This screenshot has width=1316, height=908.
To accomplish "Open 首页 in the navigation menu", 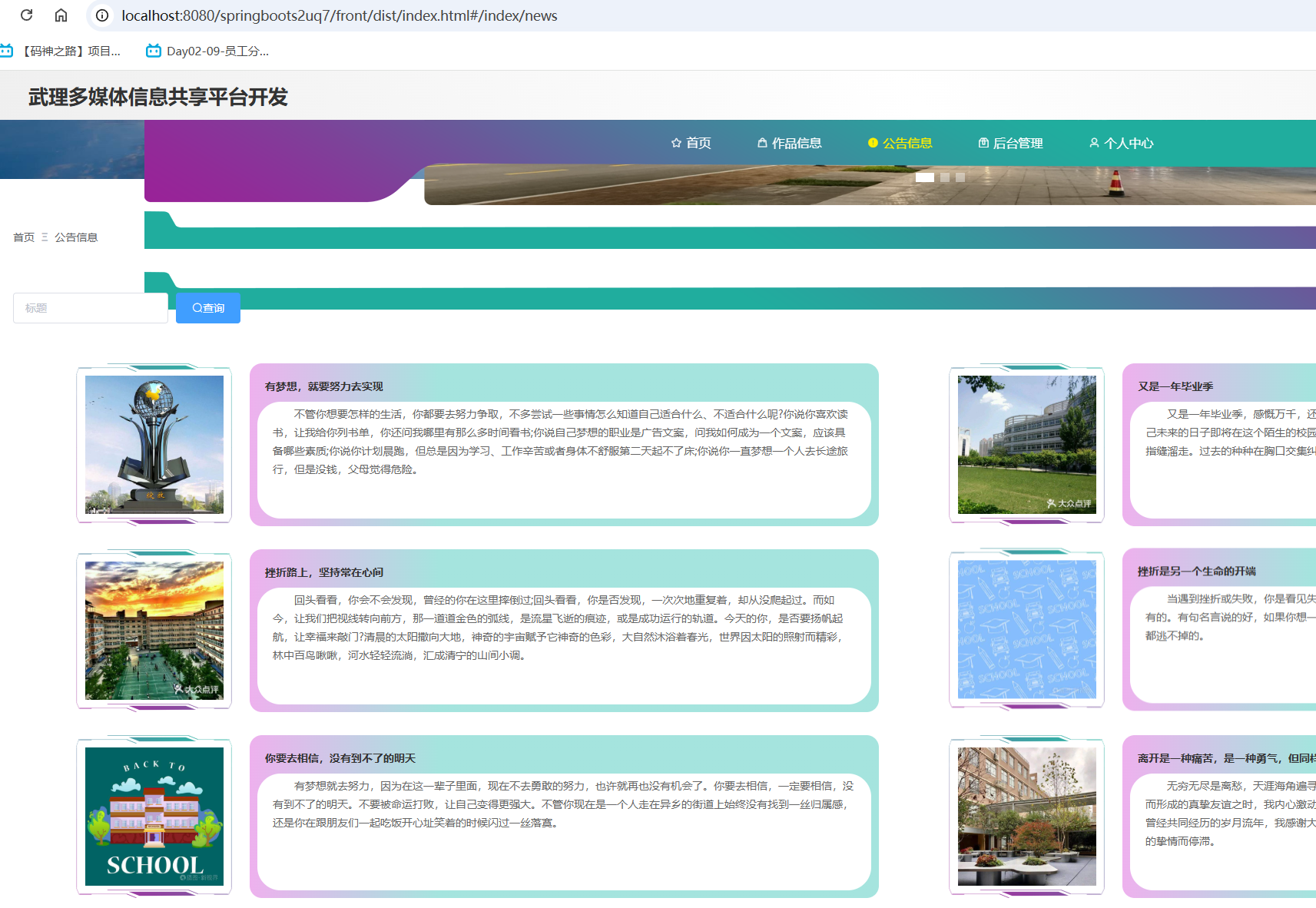I will [x=691, y=143].
